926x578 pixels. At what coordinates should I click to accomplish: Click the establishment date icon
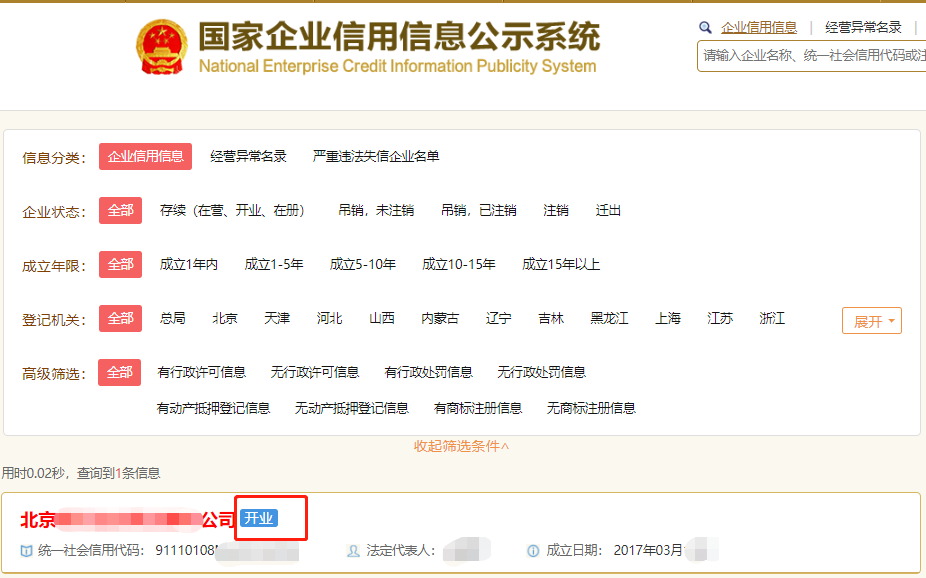tap(533, 551)
